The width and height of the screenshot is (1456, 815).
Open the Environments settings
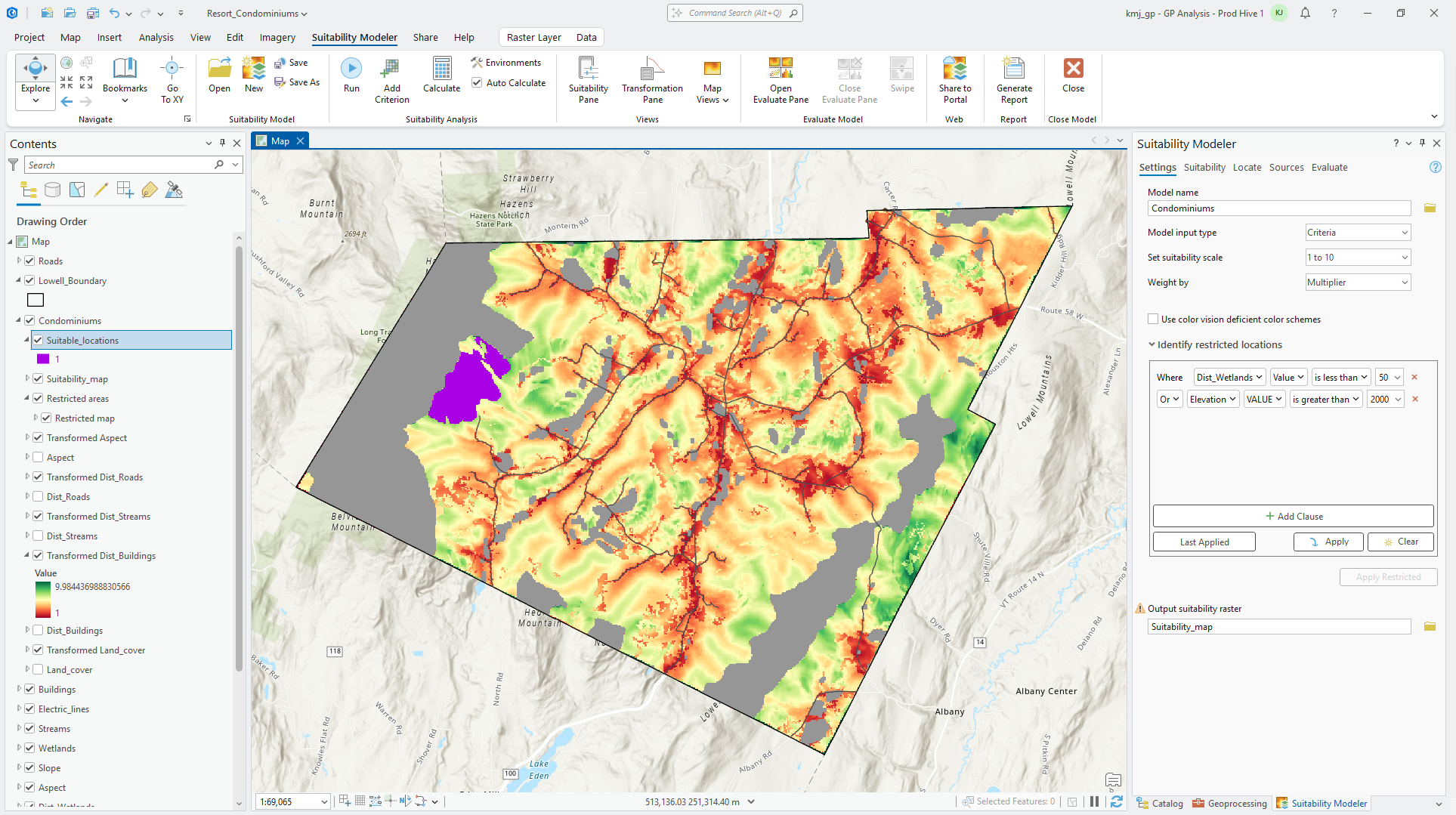click(505, 63)
